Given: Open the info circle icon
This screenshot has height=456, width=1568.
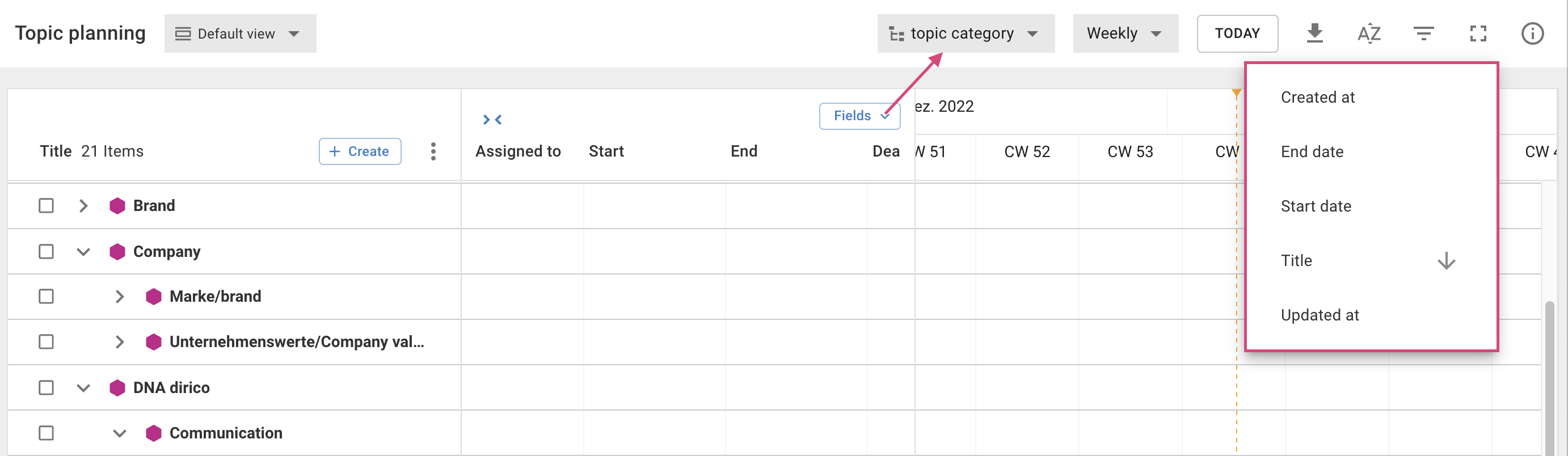Looking at the screenshot, I should [x=1532, y=33].
